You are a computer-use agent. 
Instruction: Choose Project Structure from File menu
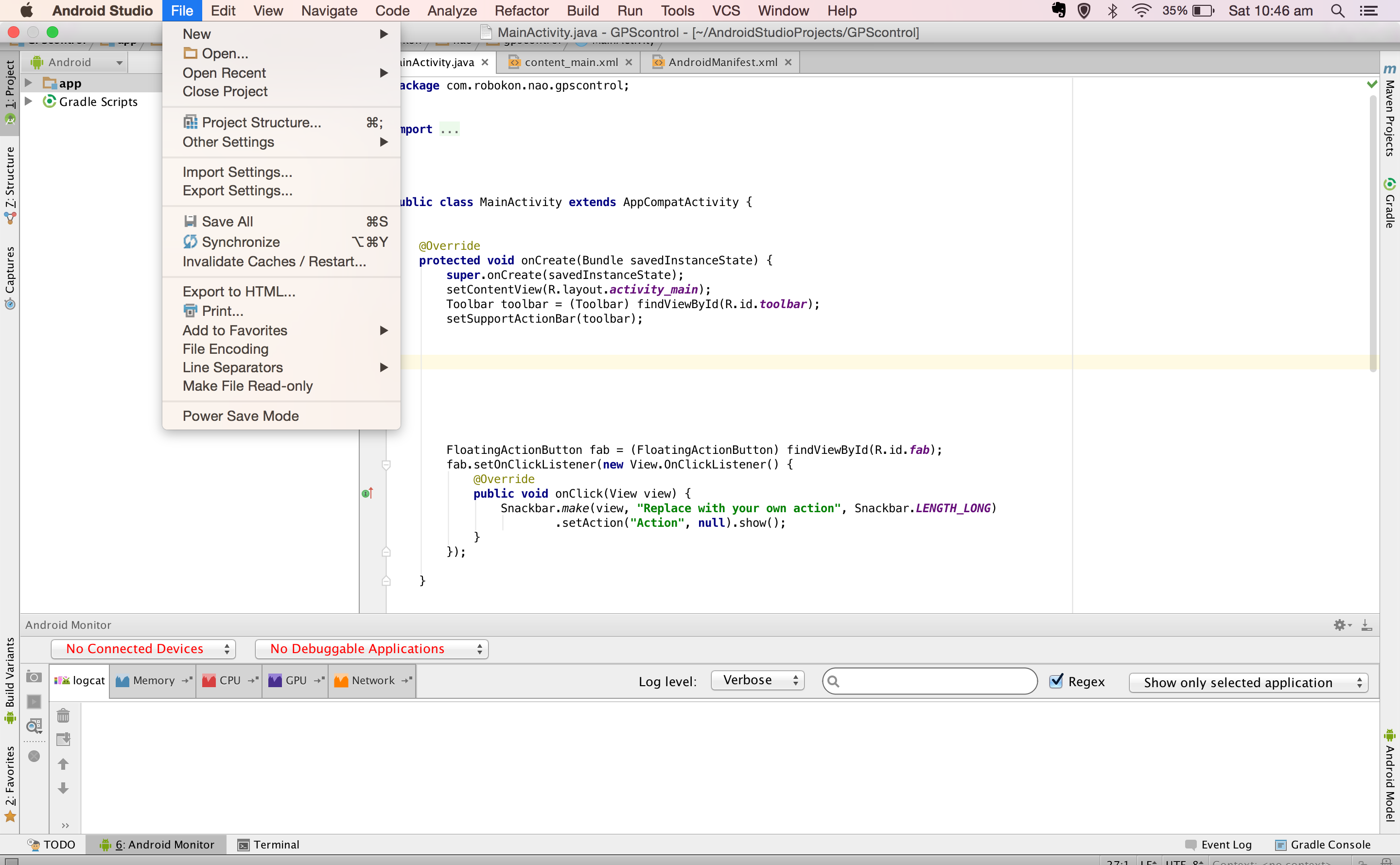point(281,122)
